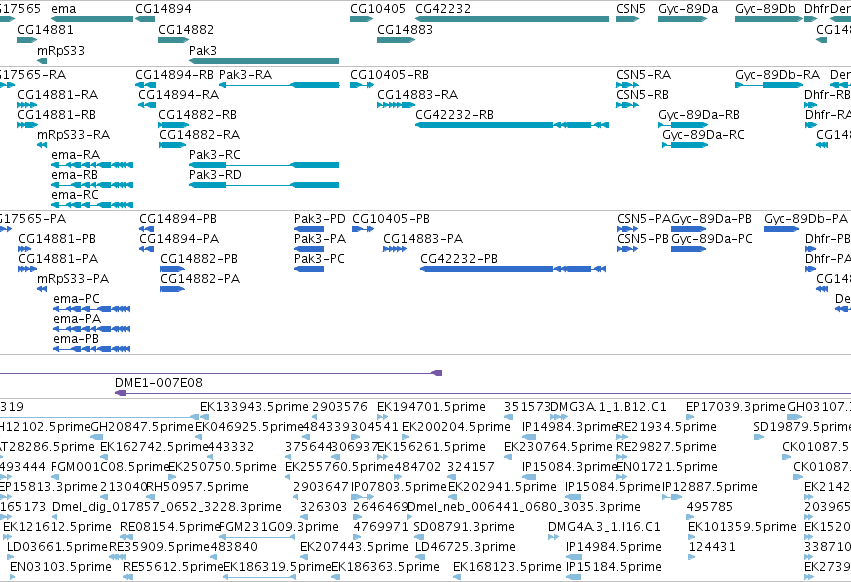The image size is (851, 582).
Task: Select the Gyc-89Da-RC transcript
Action: pos(685,145)
